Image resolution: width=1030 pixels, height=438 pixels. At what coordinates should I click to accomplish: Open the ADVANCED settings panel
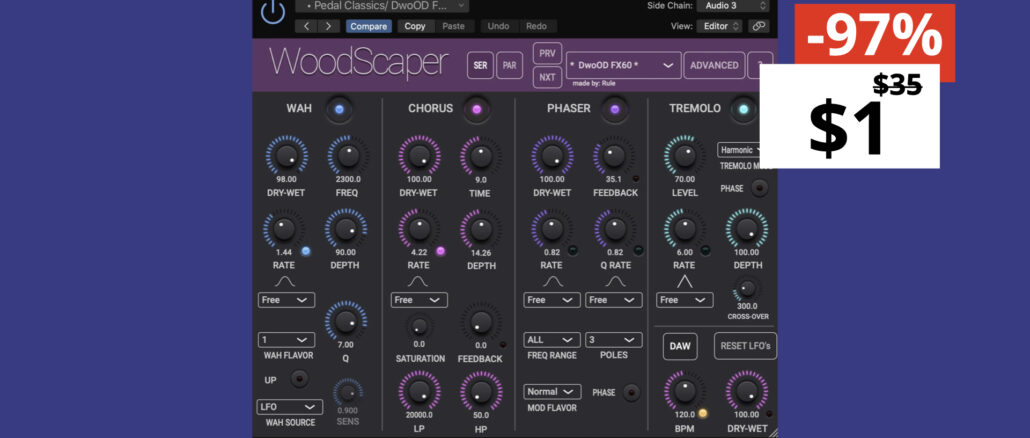(x=714, y=65)
